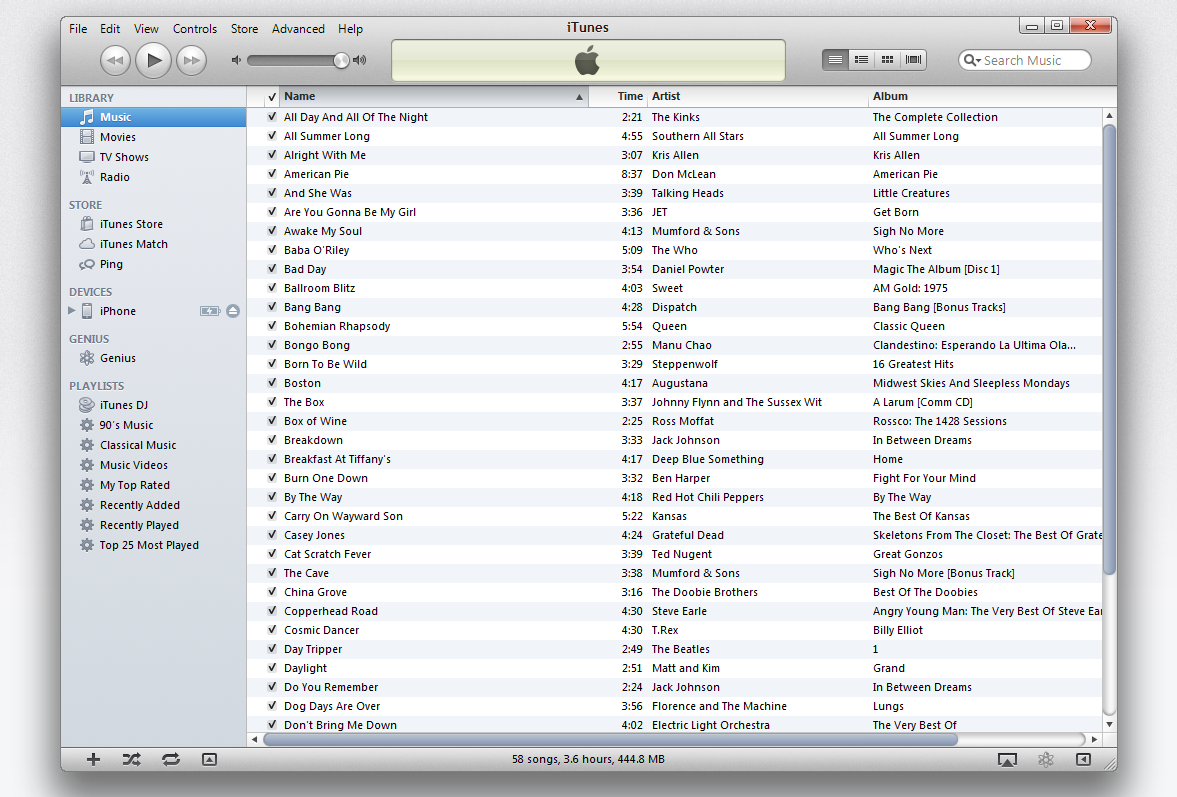The width and height of the screenshot is (1177, 797).
Task: Open the Store menu
Action: coord(244,29)
